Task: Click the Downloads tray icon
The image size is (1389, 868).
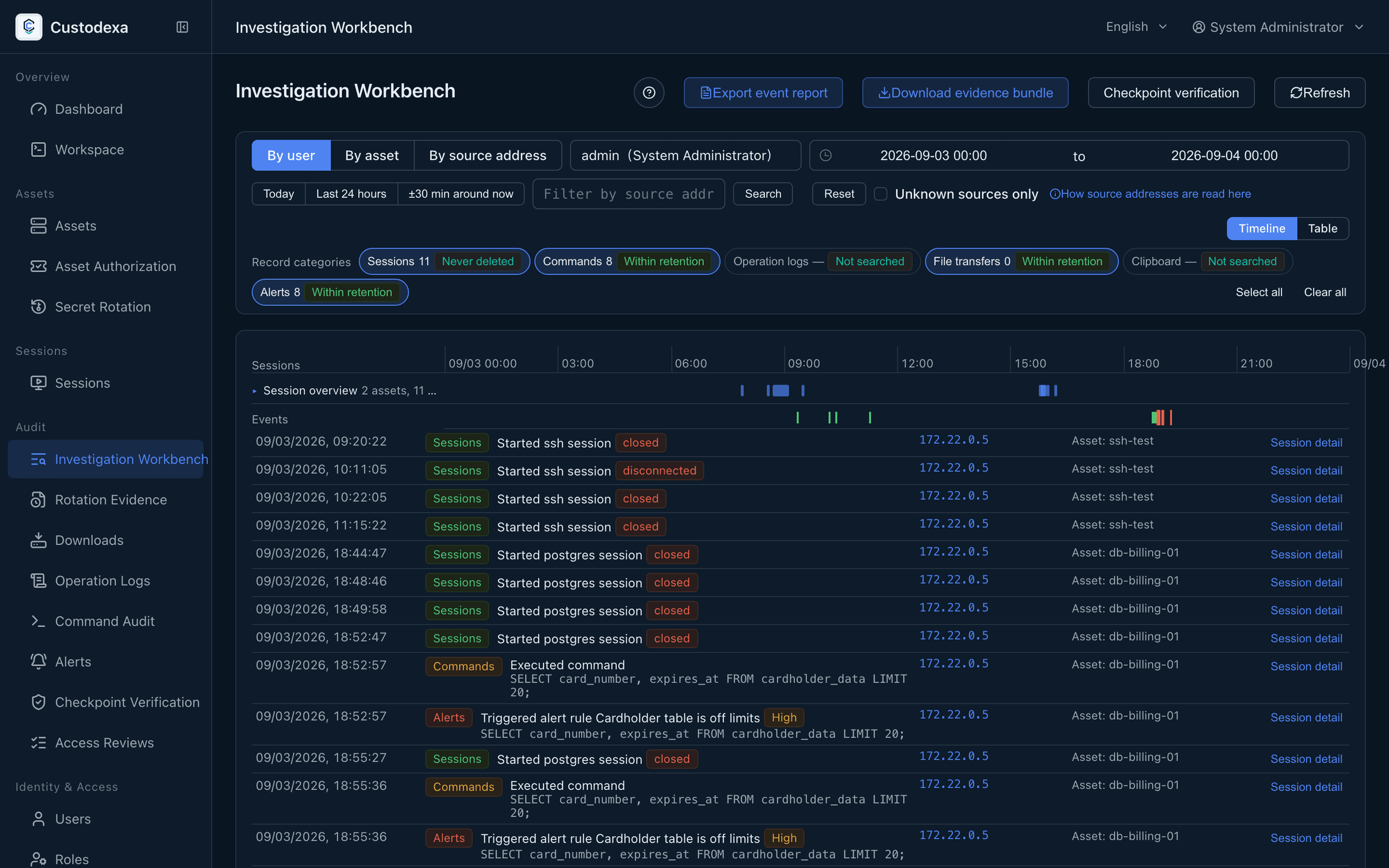Action: [x=38, y=540]
